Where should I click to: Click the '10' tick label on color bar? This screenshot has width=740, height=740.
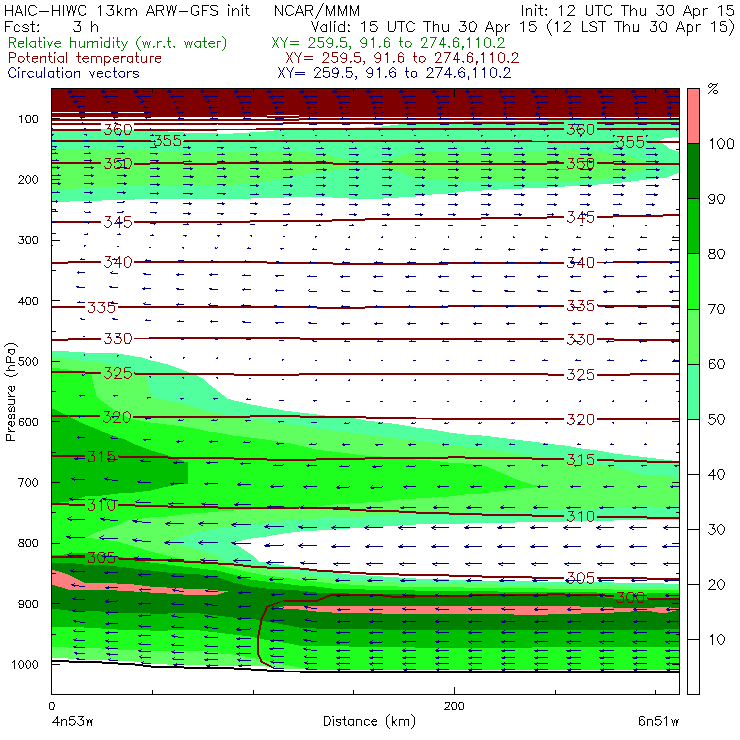[716, 640]
